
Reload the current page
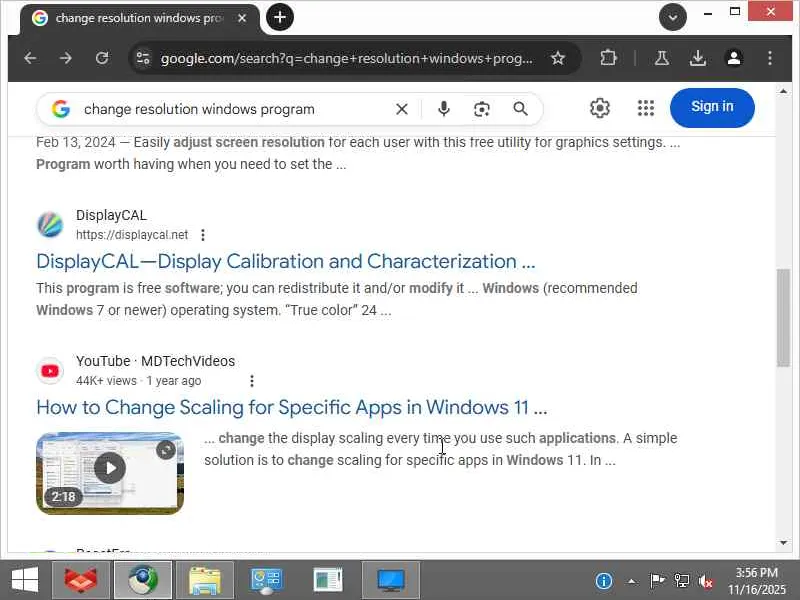click(102, 58)
